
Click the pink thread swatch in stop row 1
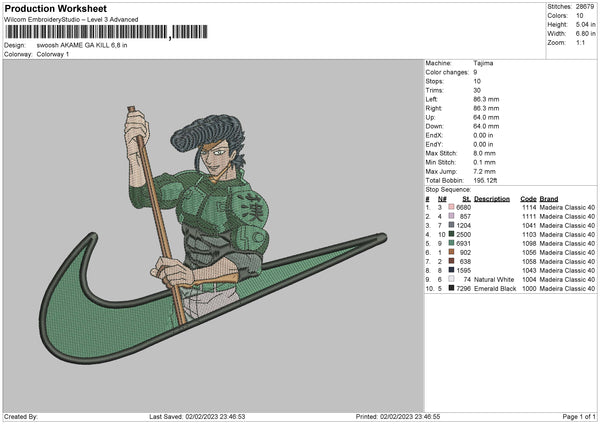(x=451, y=207)
